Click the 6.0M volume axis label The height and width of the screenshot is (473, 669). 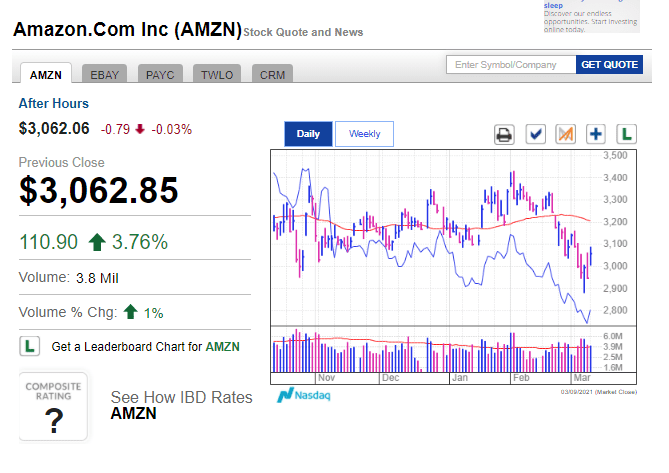pos(613,336)
